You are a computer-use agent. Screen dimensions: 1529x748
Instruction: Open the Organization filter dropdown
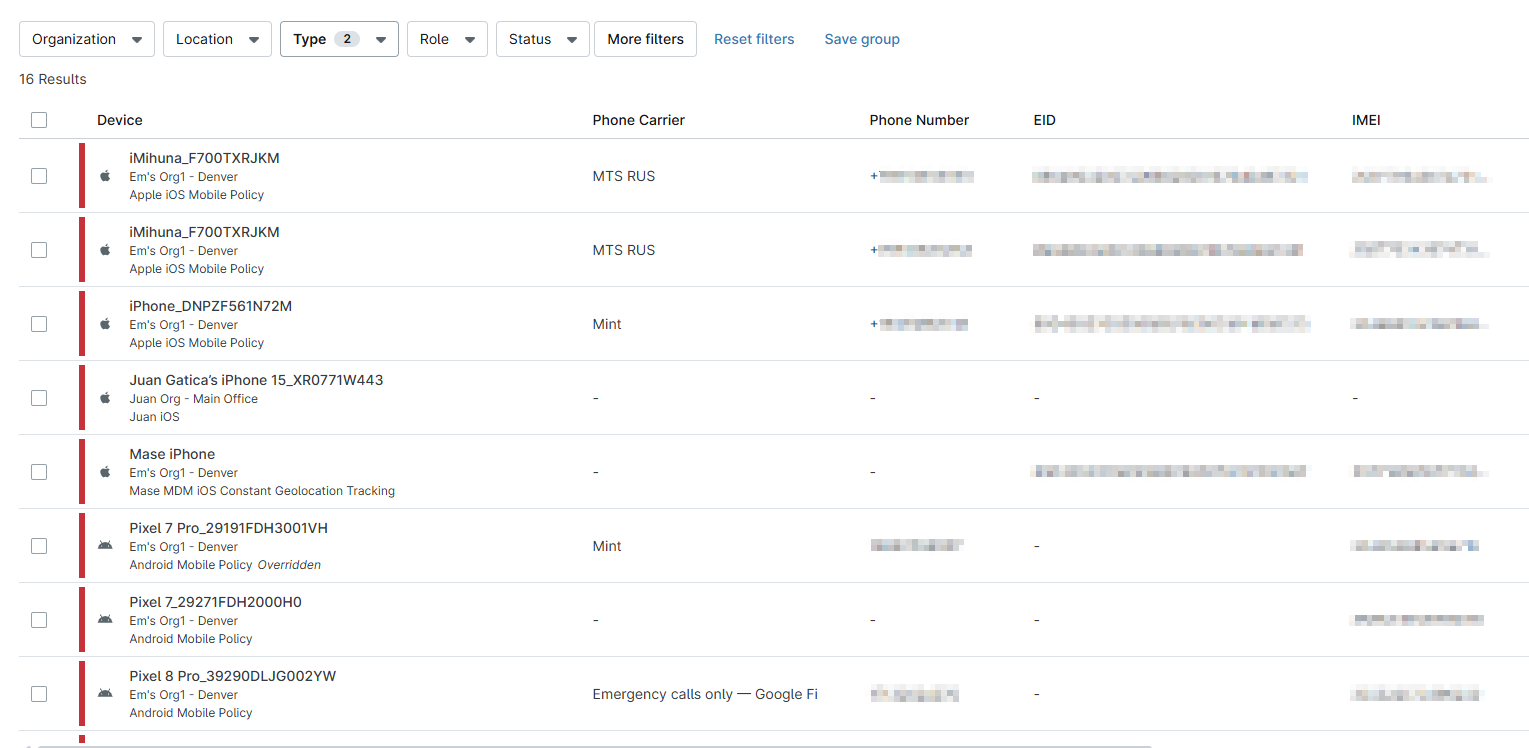tap(87, 39)
